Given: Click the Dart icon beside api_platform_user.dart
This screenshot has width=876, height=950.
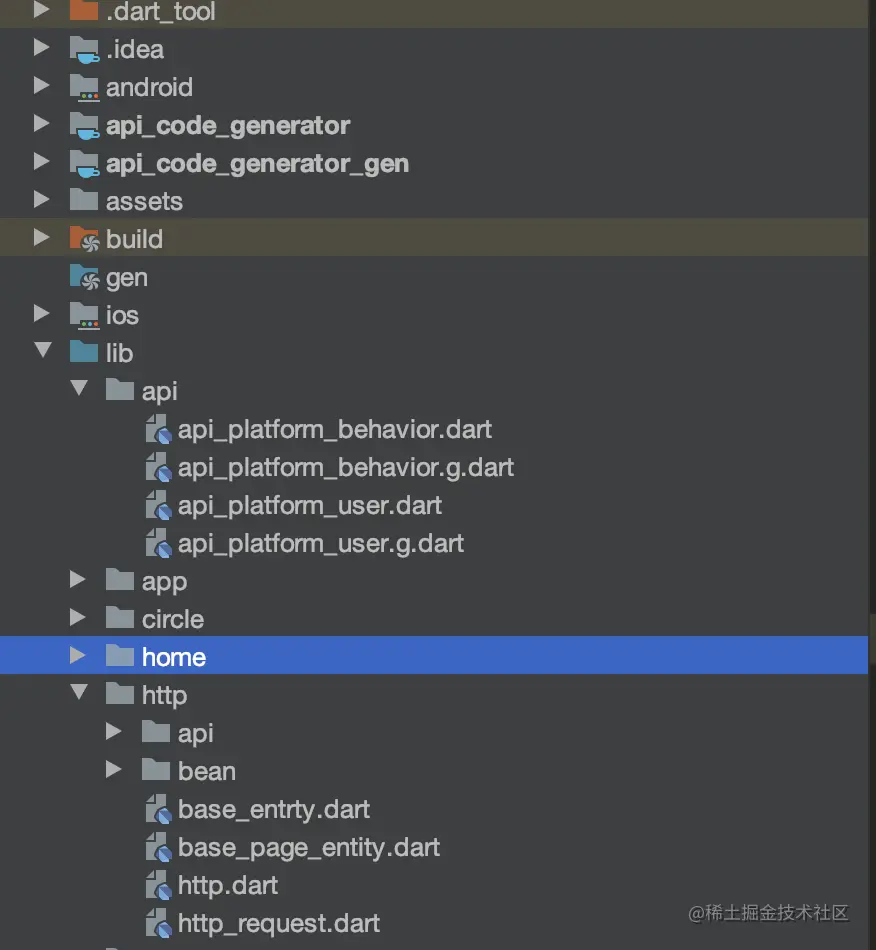Looking at the screenshot, I should point(158,506).
